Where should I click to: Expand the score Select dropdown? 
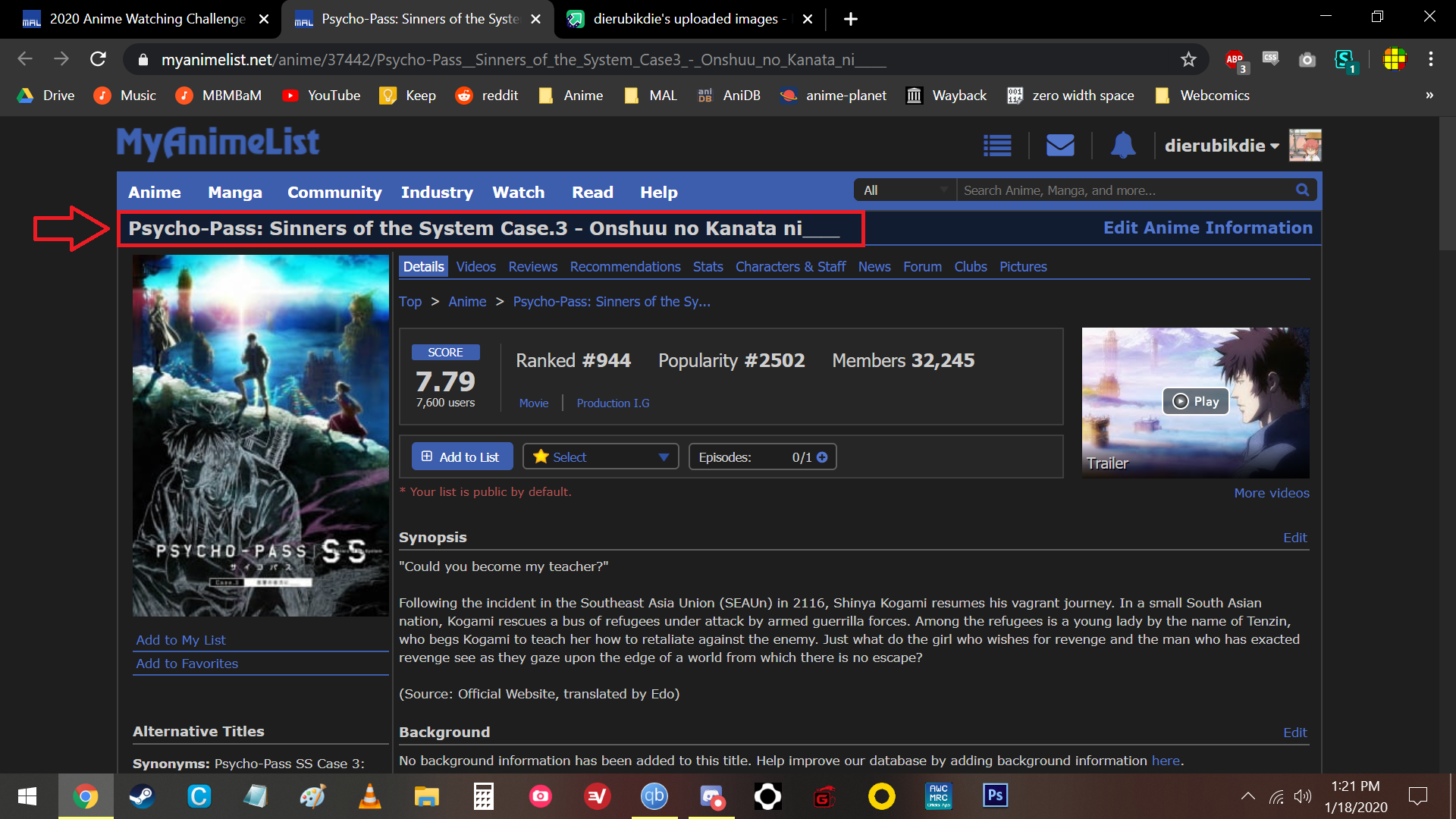[600, 457]
